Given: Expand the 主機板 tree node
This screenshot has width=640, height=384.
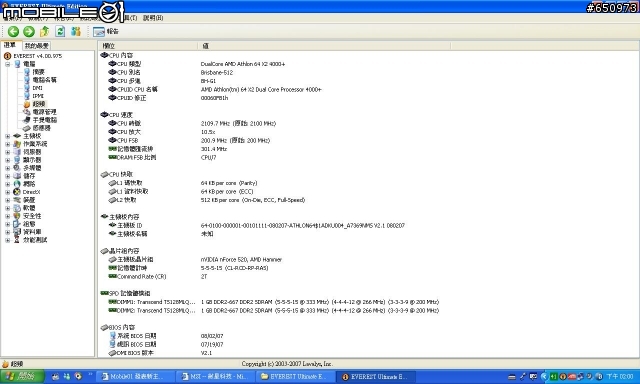Looking at the screenshot, I should [7, 136].
